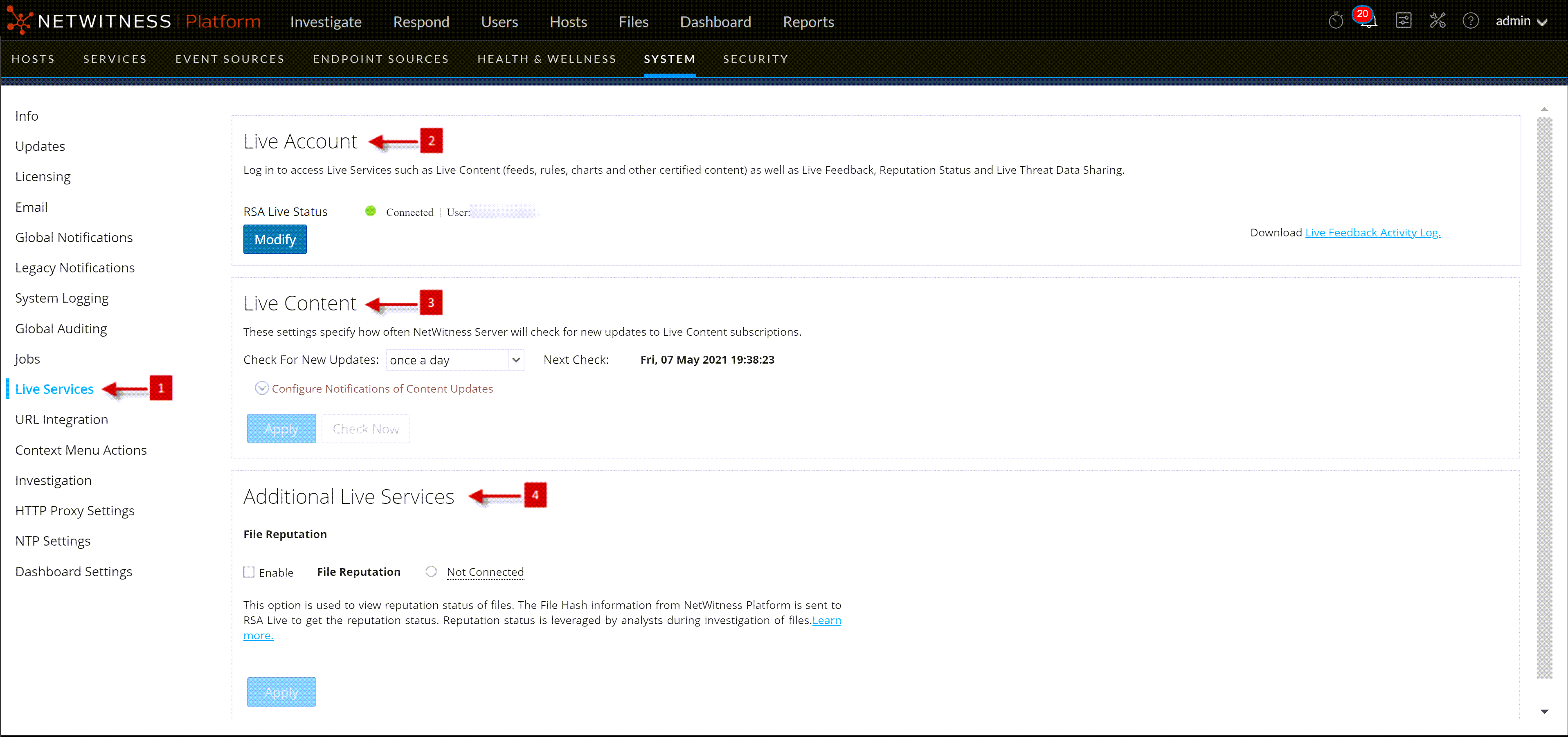This screenshot has height=737, width=1568.
Task: Click the Modify button
Action: [274, 239]
